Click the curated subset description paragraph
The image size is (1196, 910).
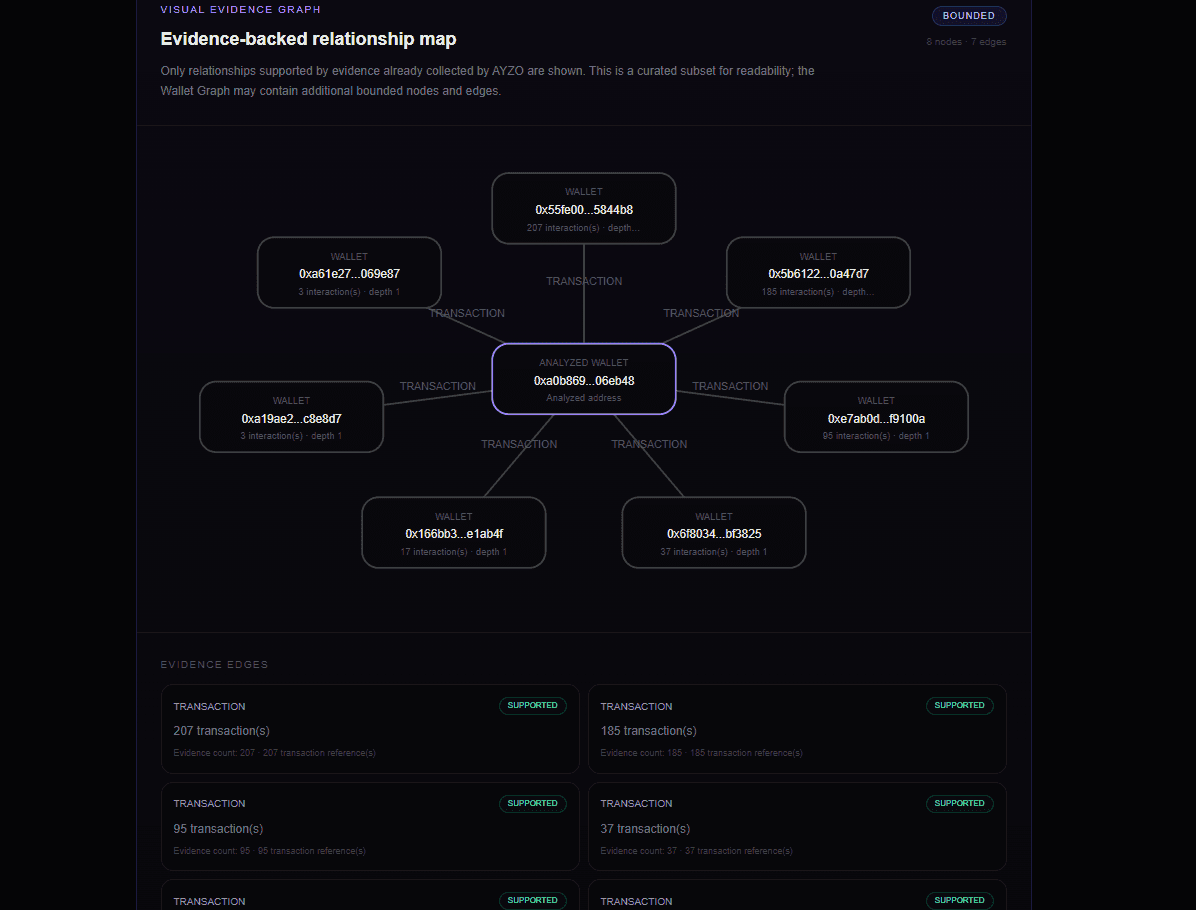click(x=487, y=81)
